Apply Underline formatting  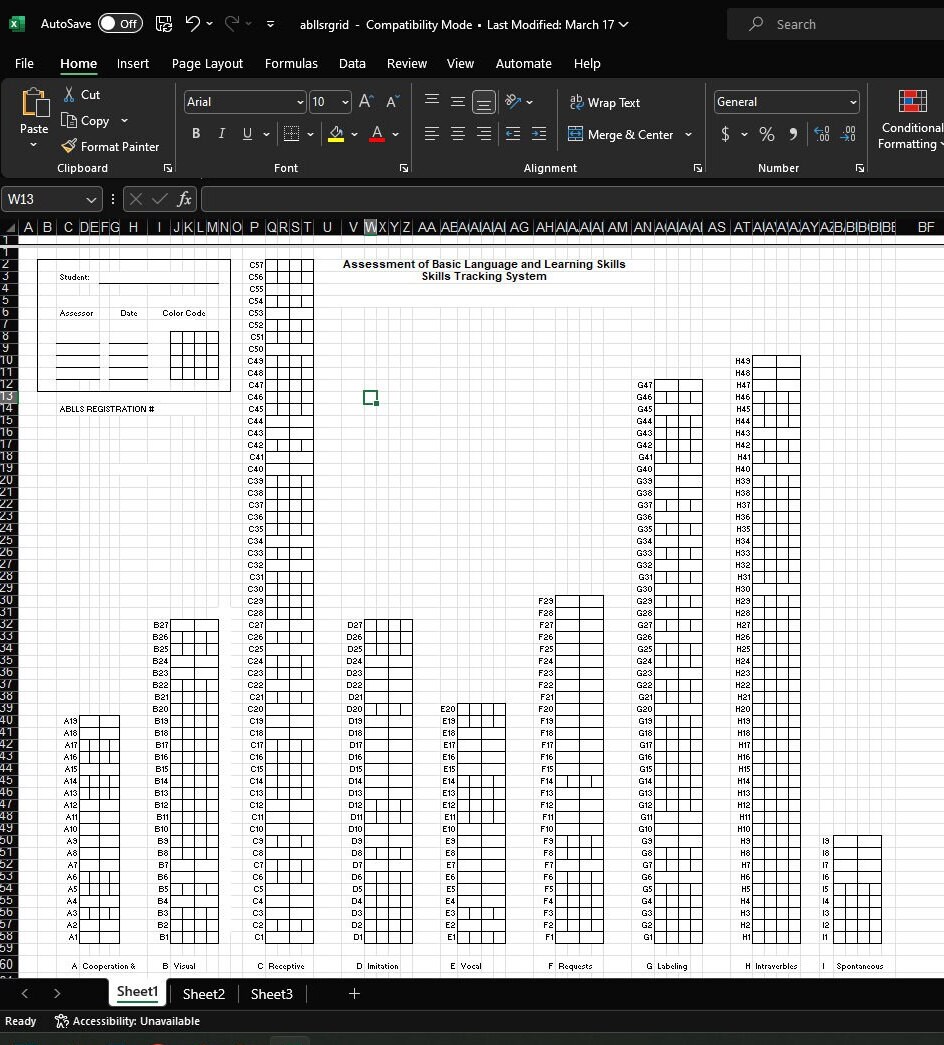pos(247,133)
